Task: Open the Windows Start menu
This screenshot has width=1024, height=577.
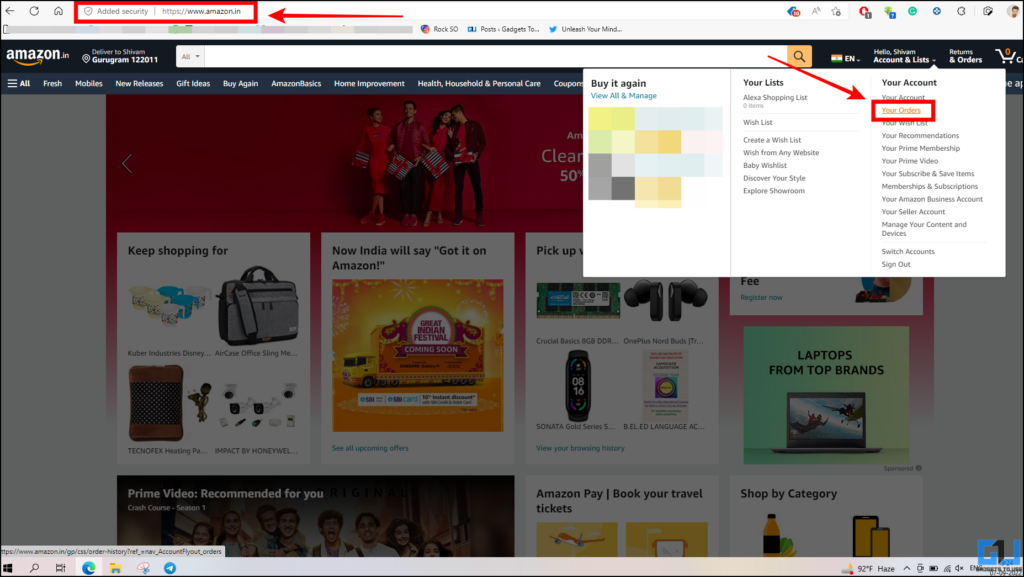Action: [8, 568]
